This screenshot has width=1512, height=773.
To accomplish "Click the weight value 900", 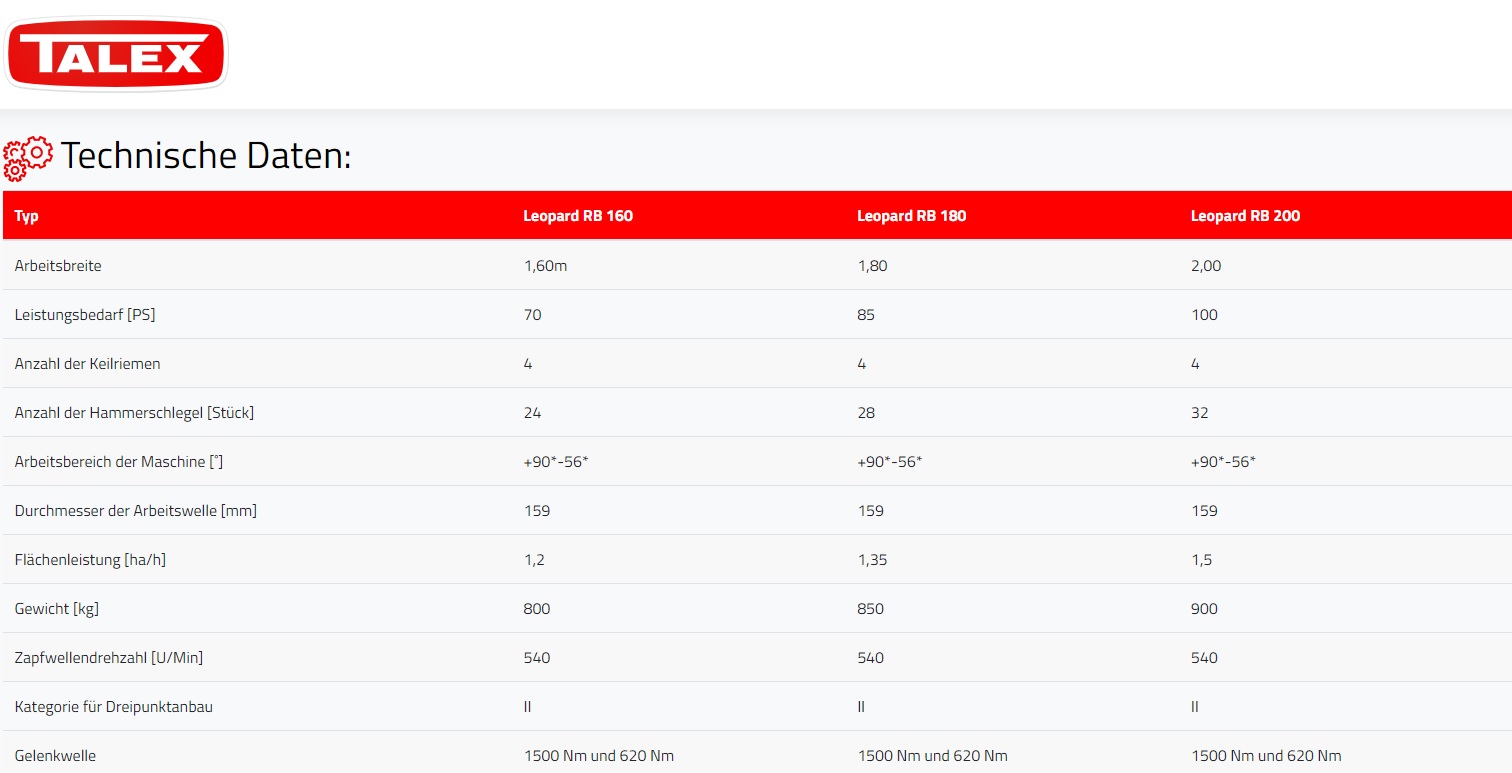I will click(x=1205, y=609).
